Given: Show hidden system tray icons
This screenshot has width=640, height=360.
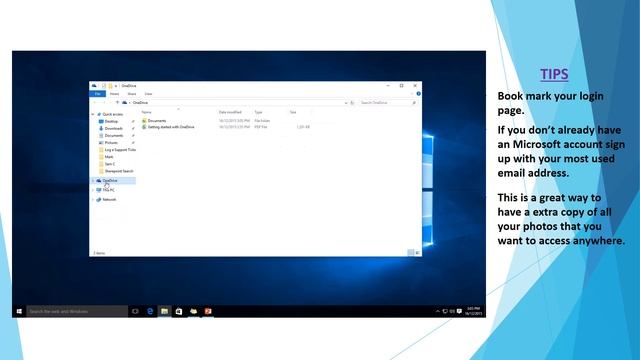Looking at the screenshot, I should point(438,311).
